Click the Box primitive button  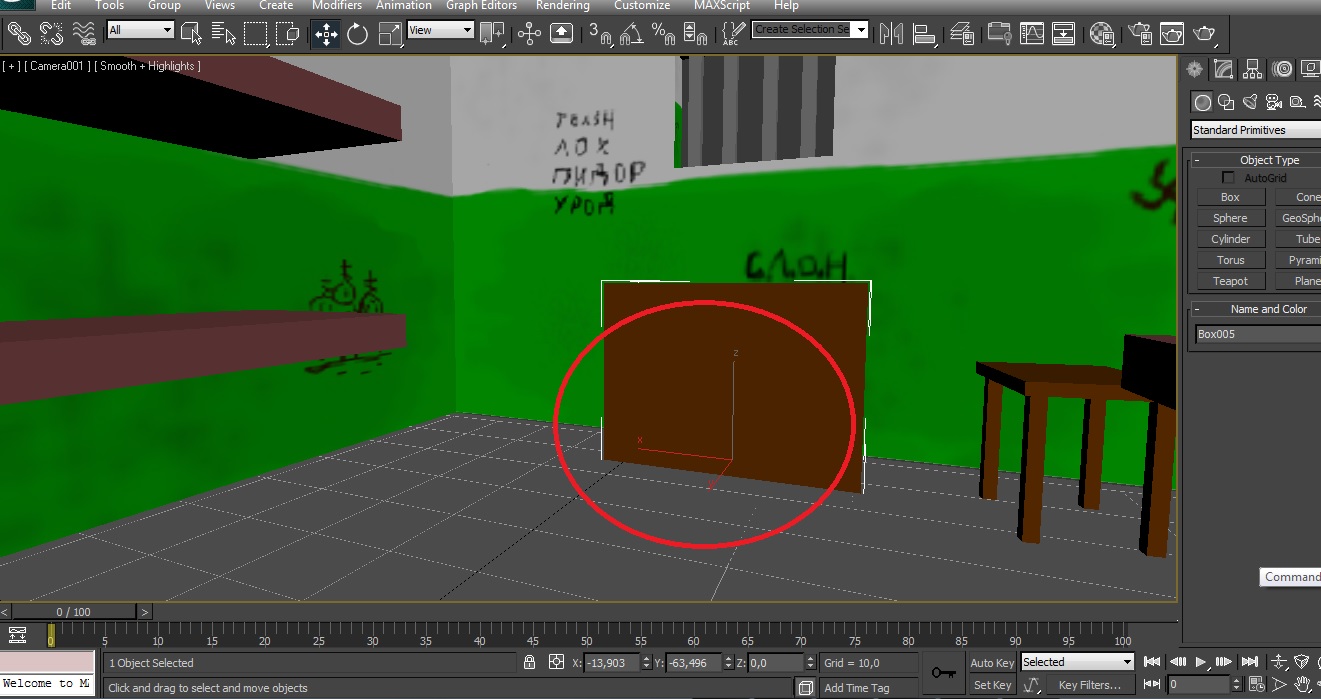click(1230, 197)
